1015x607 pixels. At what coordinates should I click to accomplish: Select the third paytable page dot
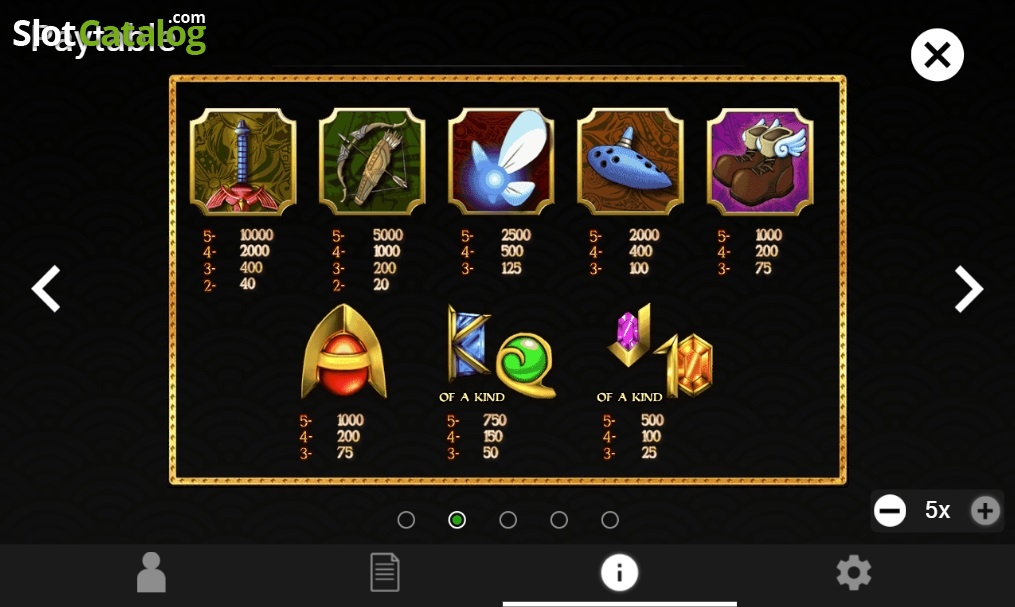[508, 520]
